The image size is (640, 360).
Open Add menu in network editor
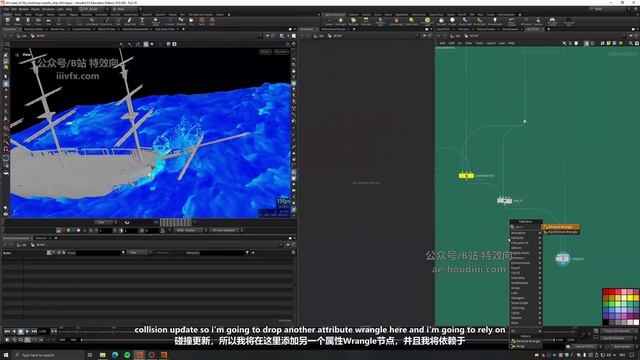click(x=442, y=43)
